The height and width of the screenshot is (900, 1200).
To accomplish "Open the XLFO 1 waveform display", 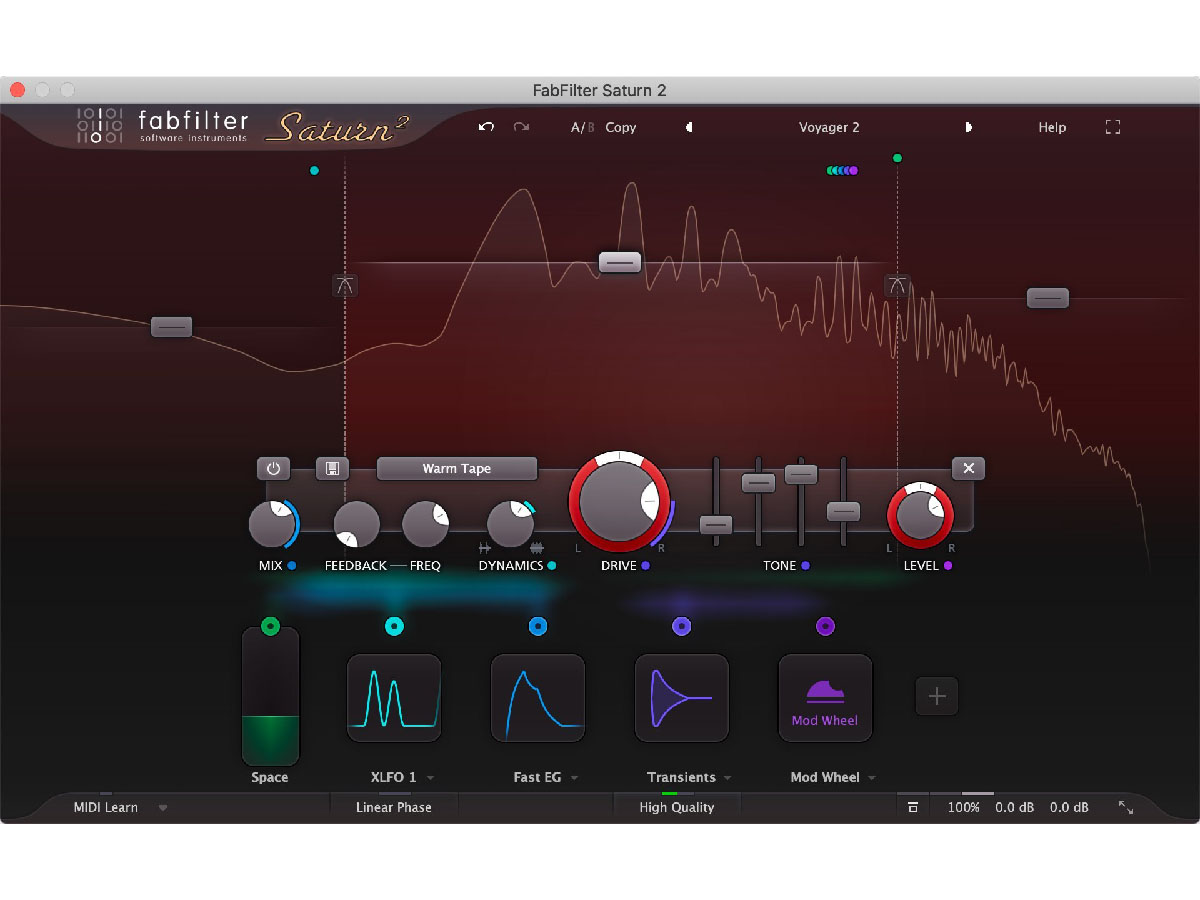I will (394, 697).
